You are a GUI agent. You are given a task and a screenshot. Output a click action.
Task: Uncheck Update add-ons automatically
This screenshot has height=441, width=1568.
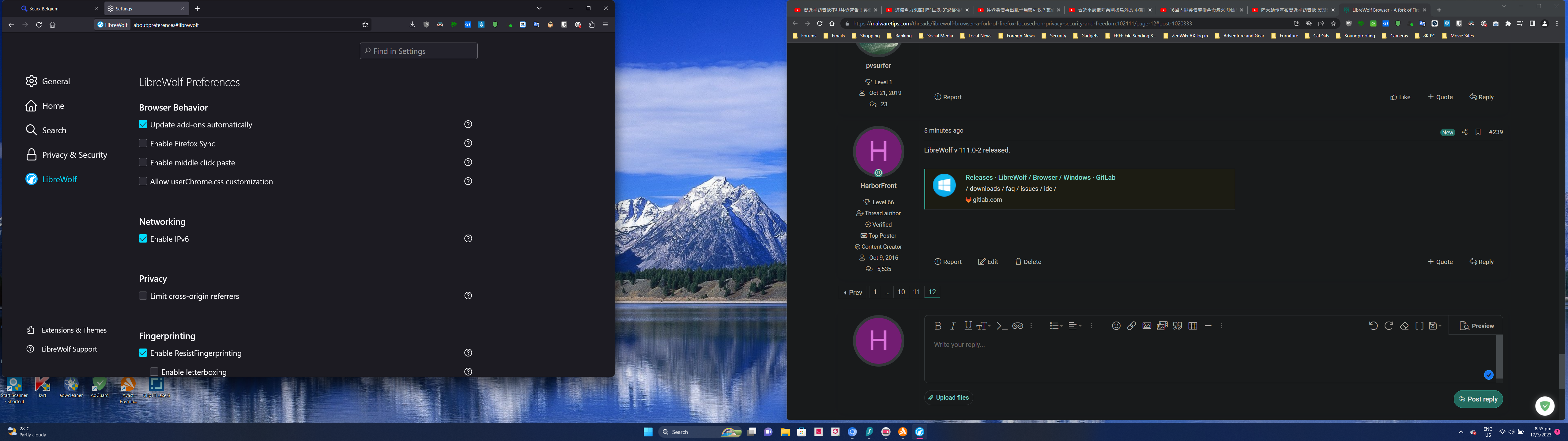pyautogui.click(x=143, y=124)
